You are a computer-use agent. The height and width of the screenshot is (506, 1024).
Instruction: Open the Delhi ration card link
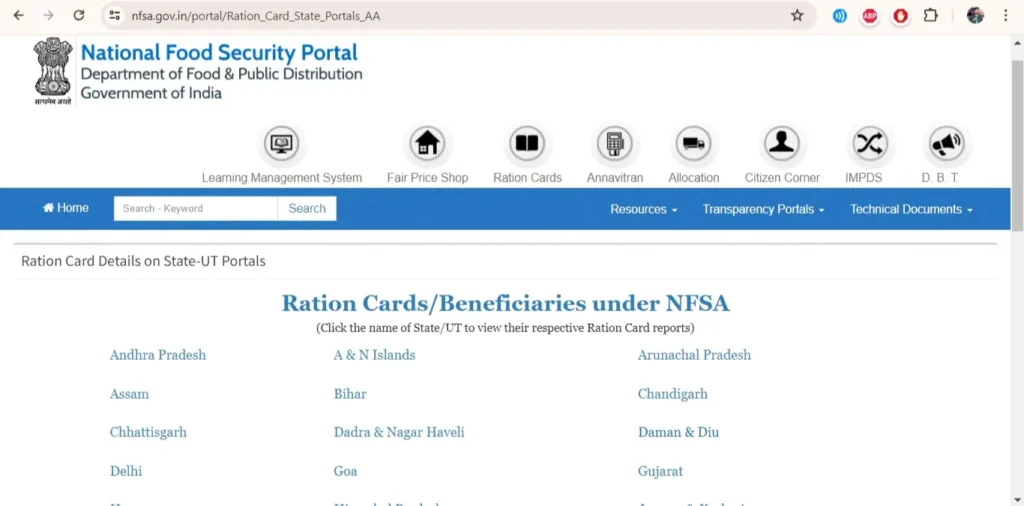point(125,471)
